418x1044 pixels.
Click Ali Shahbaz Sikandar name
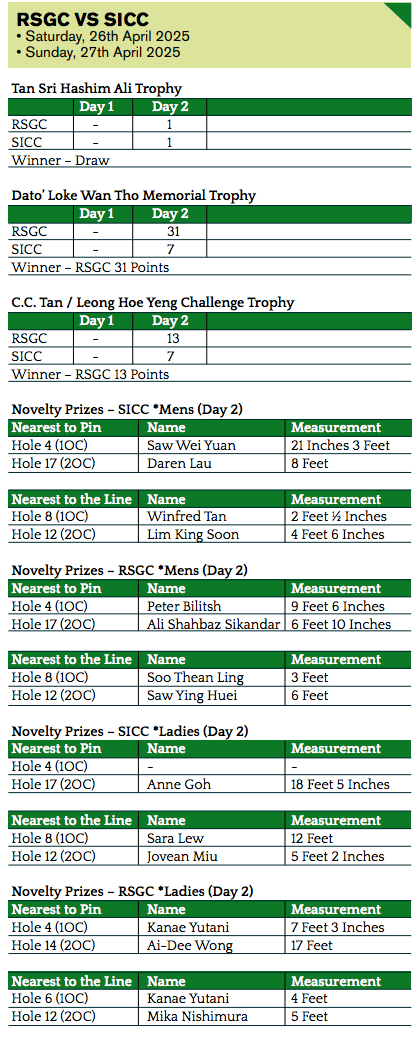[x=213, y=625]
